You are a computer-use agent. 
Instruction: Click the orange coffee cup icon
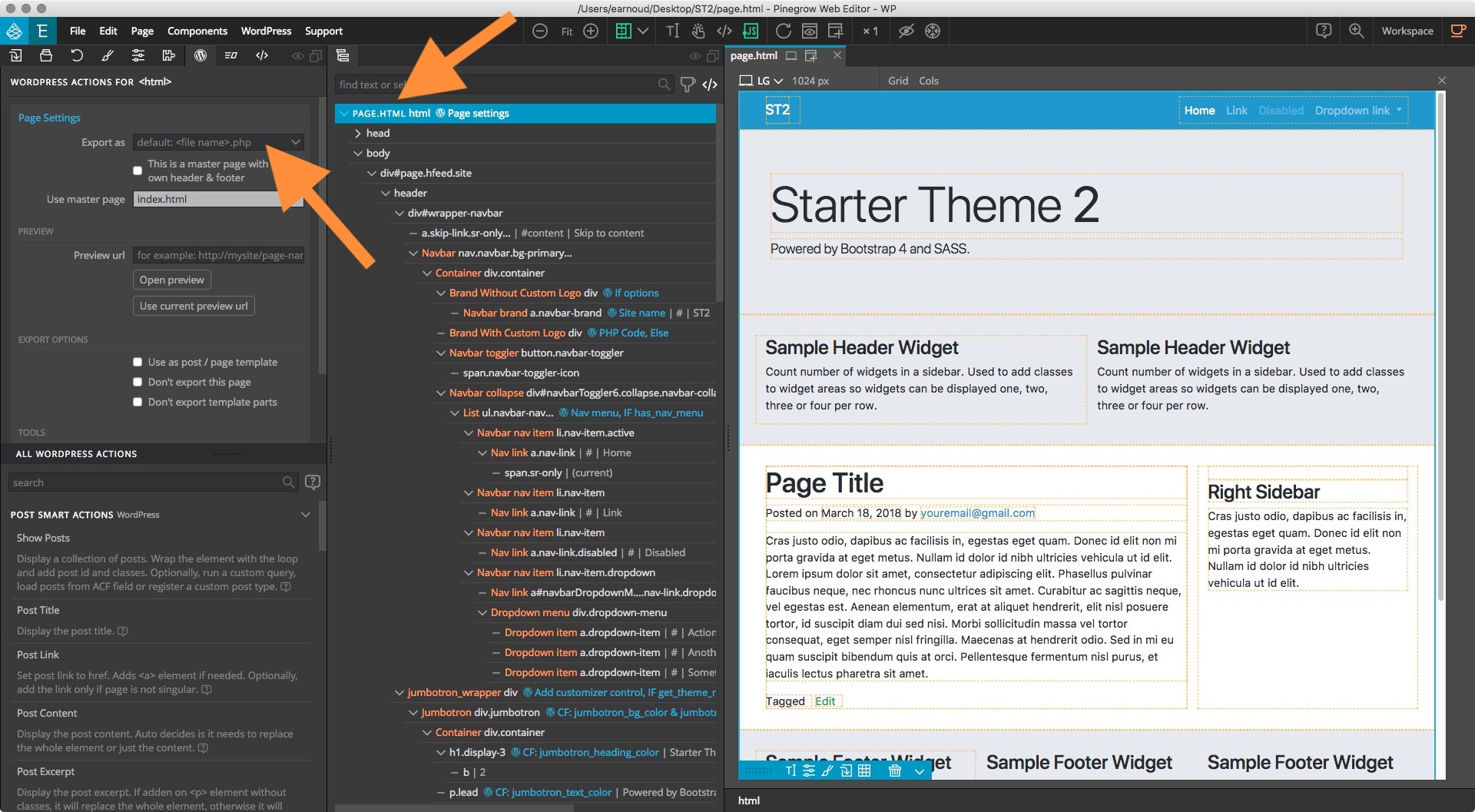click(1457, 31)
